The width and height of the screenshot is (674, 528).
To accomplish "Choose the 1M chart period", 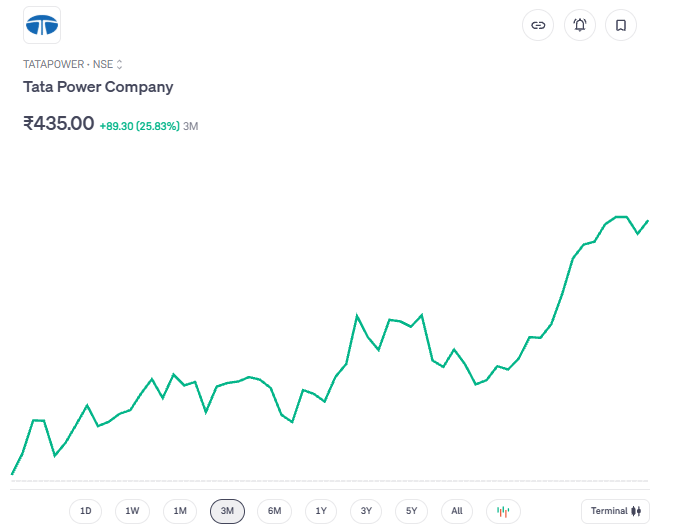I will coord(180,511).
